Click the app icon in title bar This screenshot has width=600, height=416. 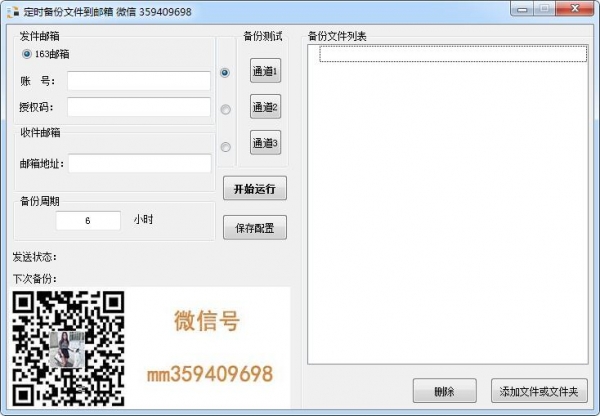(13, 12)
